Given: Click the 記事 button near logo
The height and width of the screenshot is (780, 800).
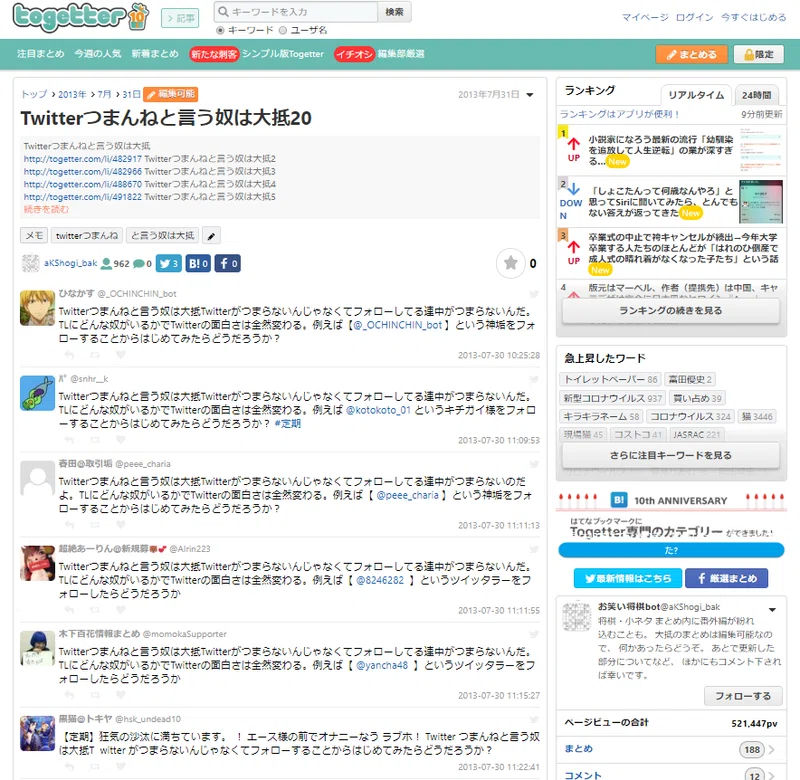Looking at the screenshot, I should tap(180, 18).
